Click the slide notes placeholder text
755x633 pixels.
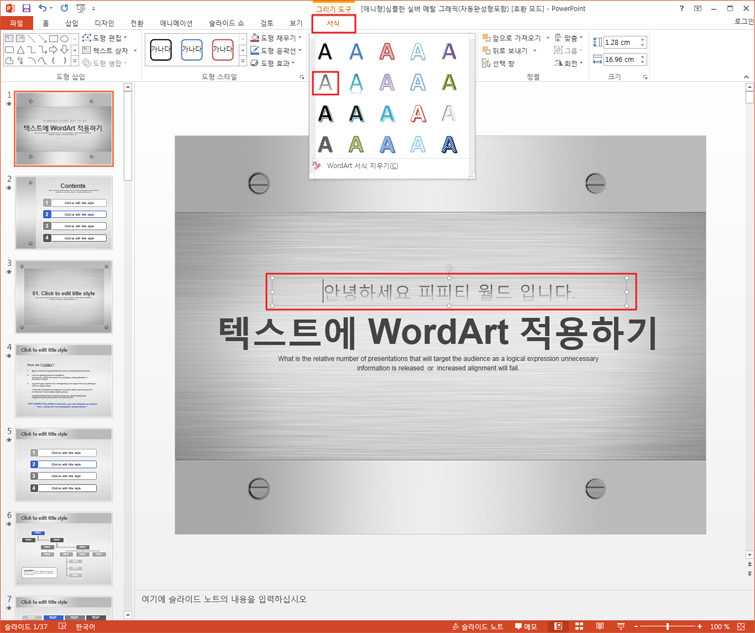click(224, 599)
